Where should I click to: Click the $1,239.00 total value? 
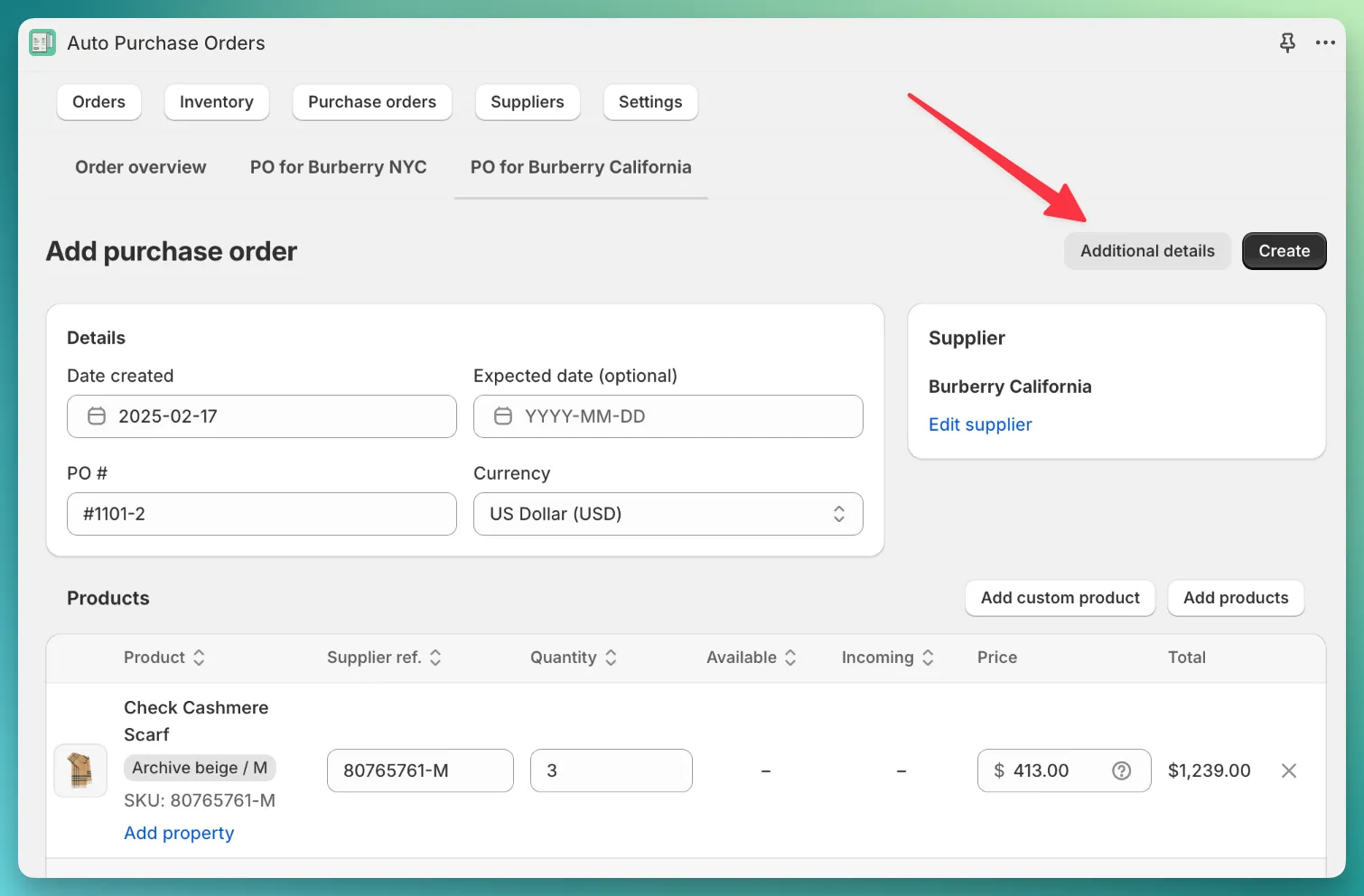[x=1210, y=770]
